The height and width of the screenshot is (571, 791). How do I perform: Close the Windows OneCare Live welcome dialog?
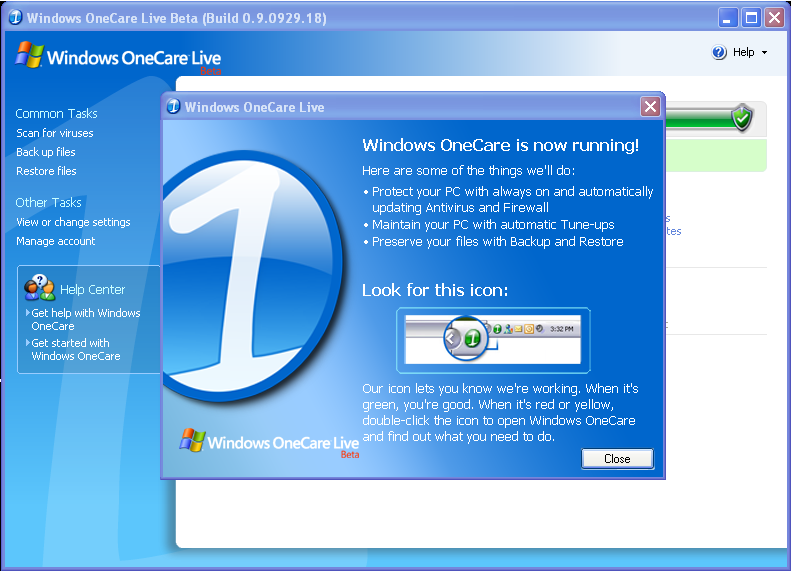click(x=617, y=459)
